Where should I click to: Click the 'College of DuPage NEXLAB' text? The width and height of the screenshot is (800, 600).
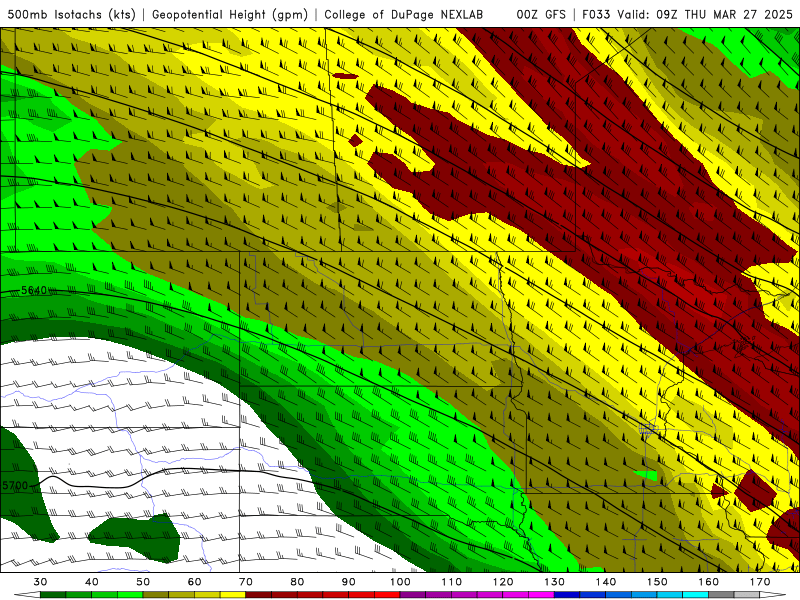pos(404,14)
